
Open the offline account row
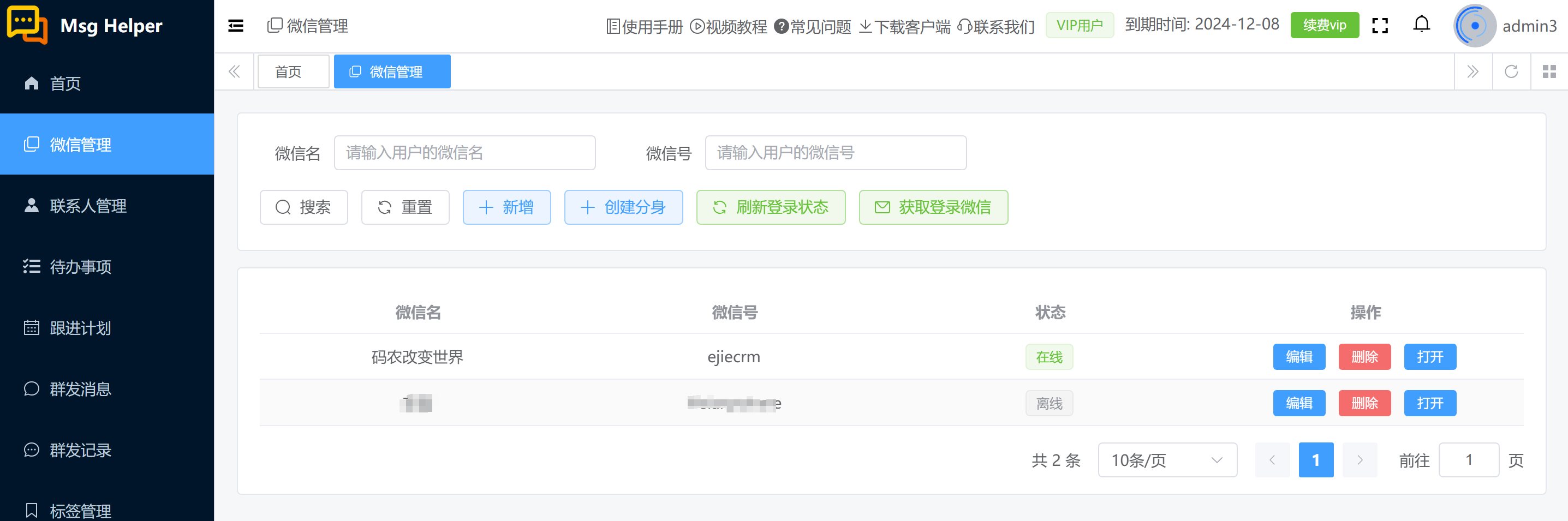[x=1430, y=403]
